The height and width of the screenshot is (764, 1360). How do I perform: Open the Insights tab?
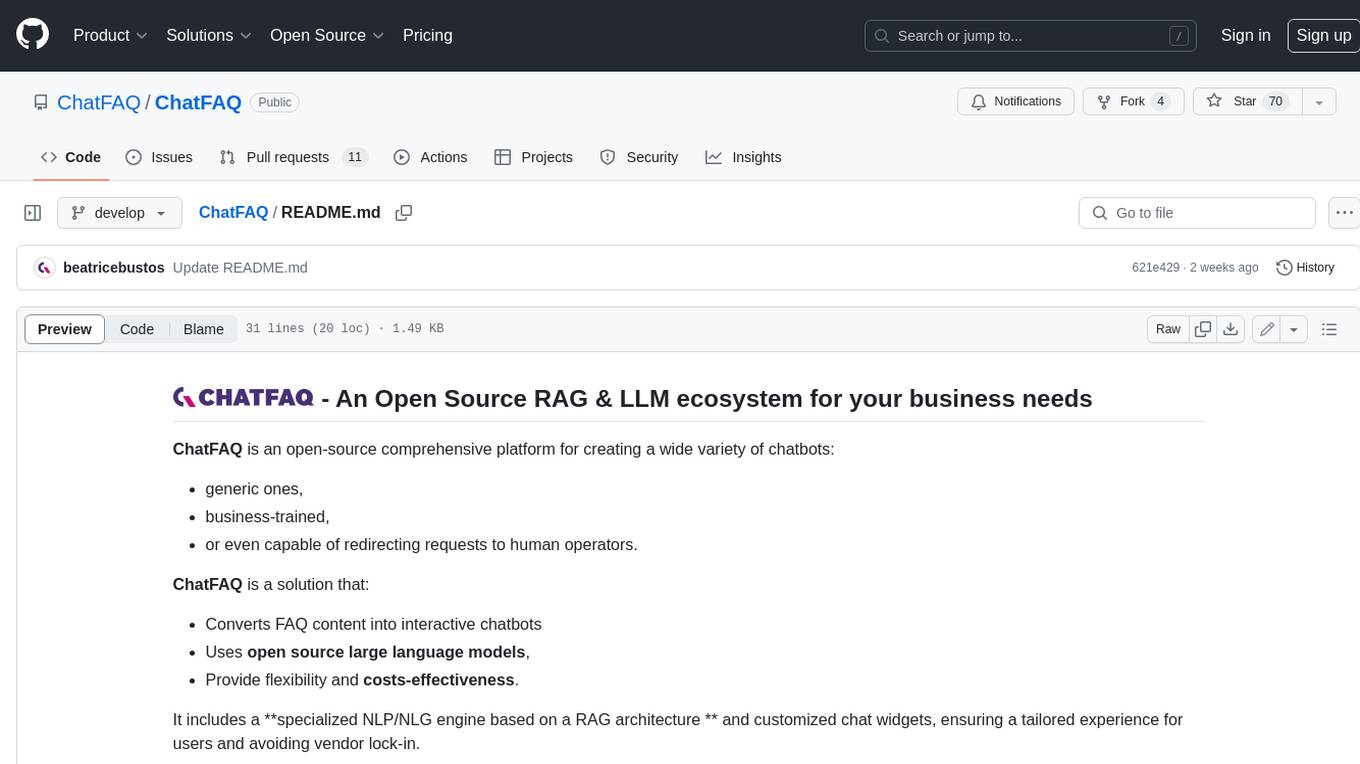(x=743, y=157)
